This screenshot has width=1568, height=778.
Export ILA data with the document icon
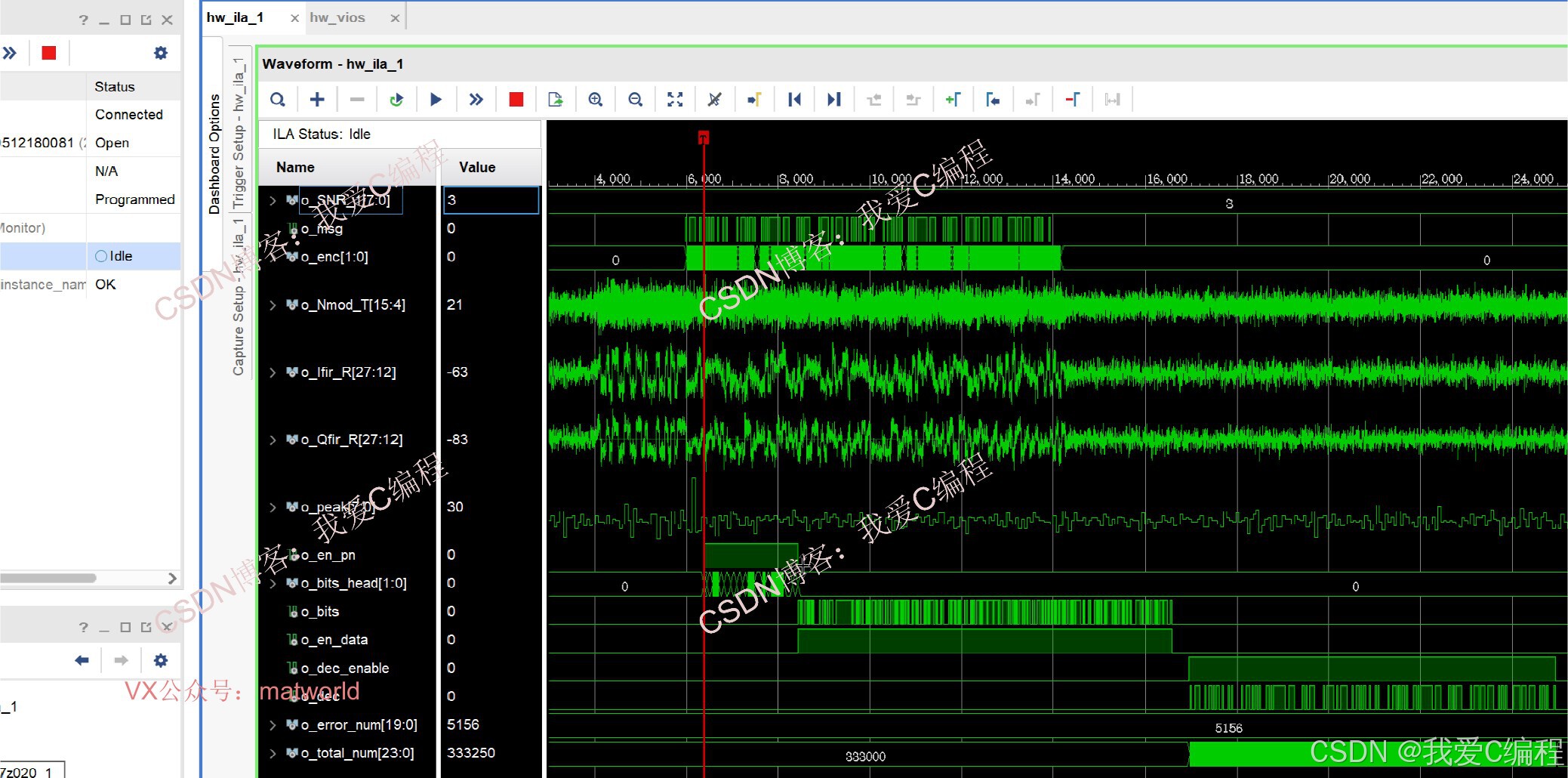(556, 100)
